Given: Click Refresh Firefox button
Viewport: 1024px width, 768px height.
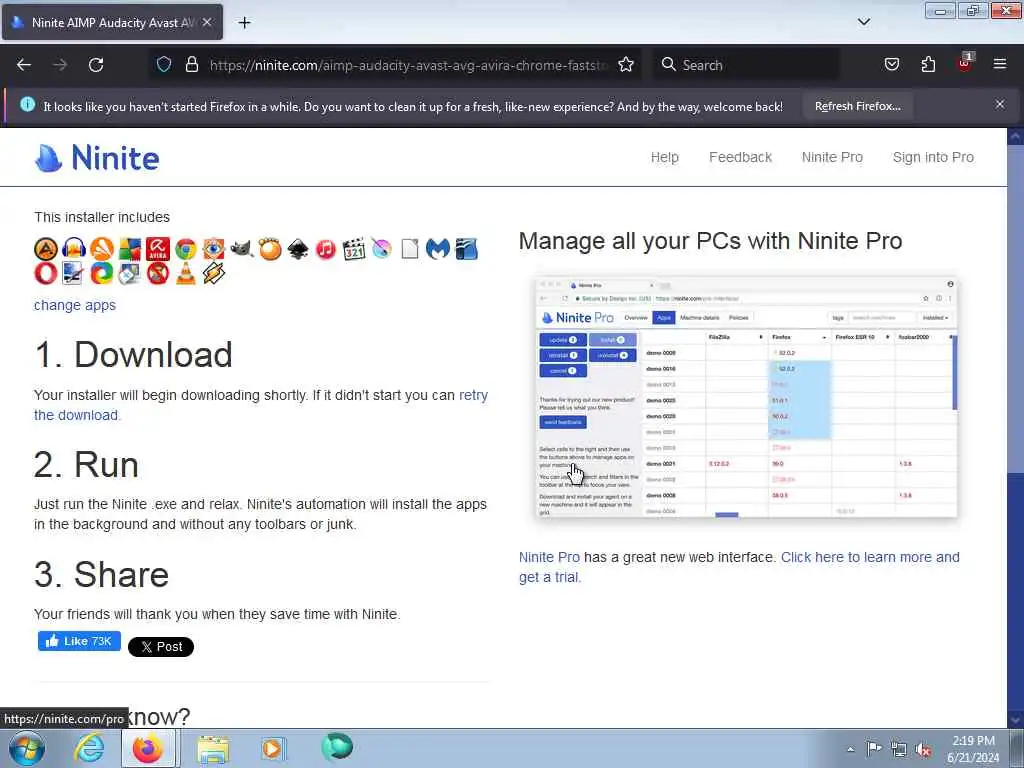Looking at the screenshot, I should (857, 106).
